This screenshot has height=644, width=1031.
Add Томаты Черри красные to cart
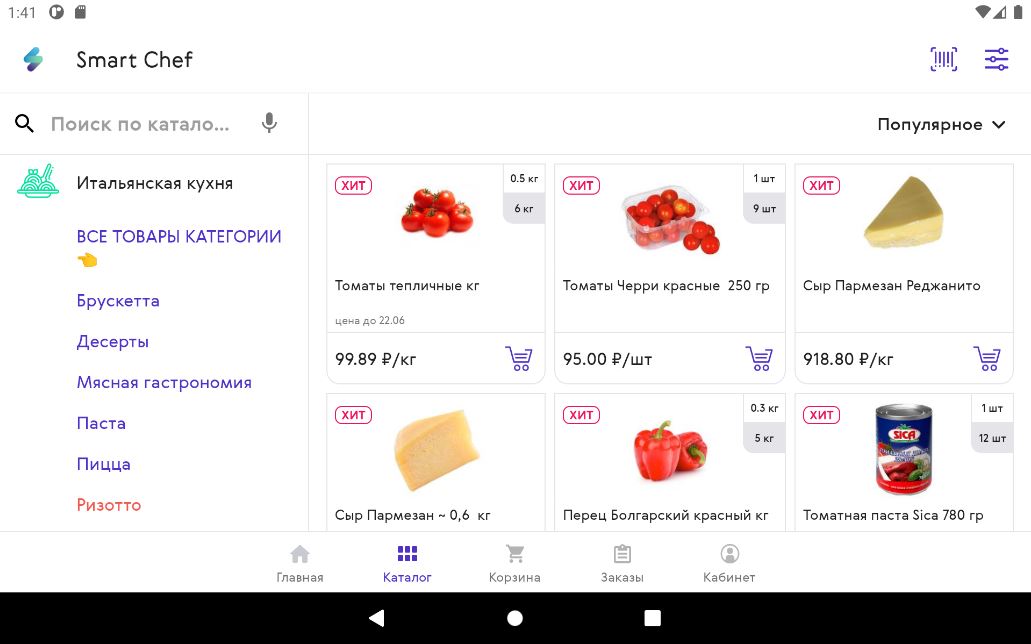coord(759,358)
